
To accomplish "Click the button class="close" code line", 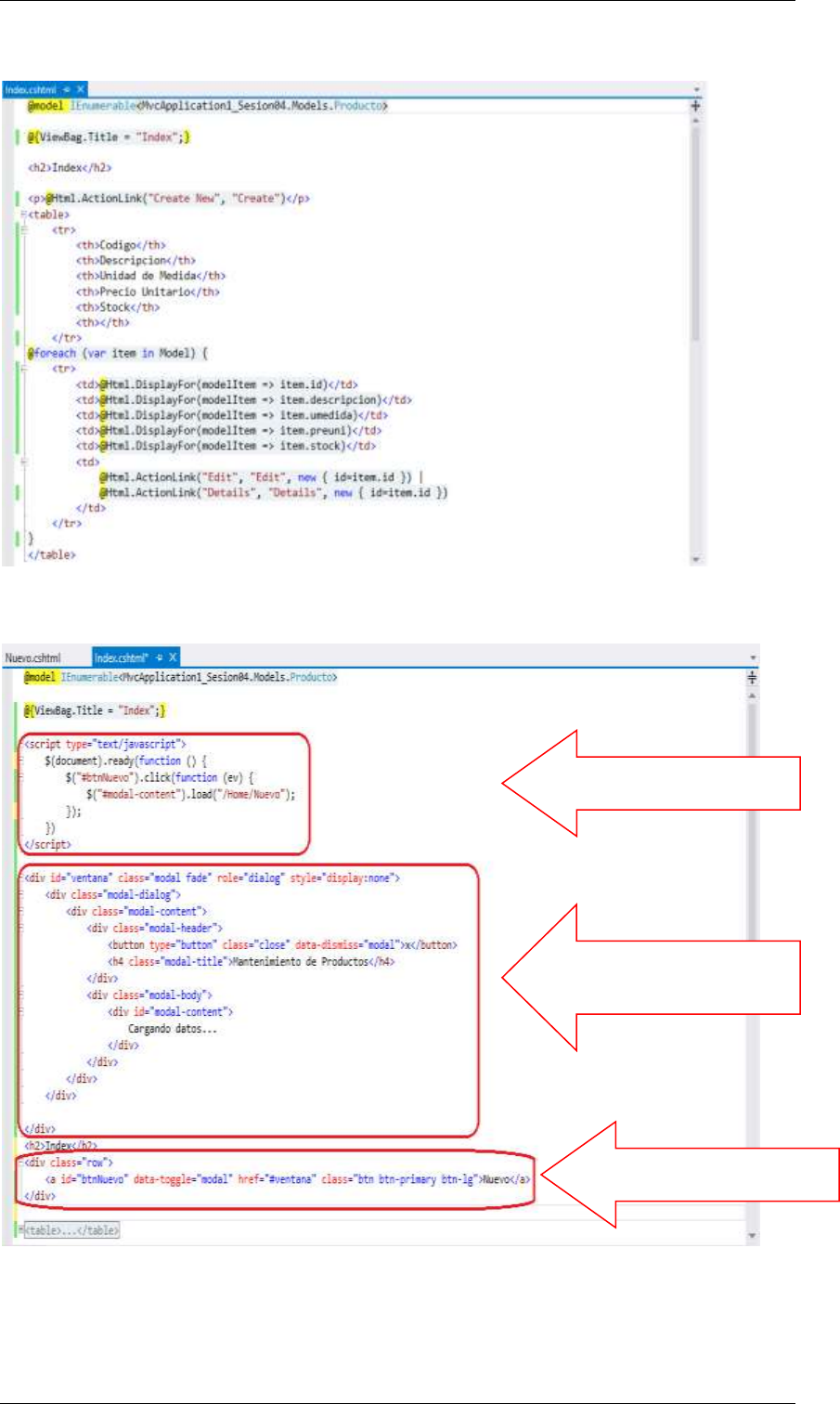I will (282, 945).
